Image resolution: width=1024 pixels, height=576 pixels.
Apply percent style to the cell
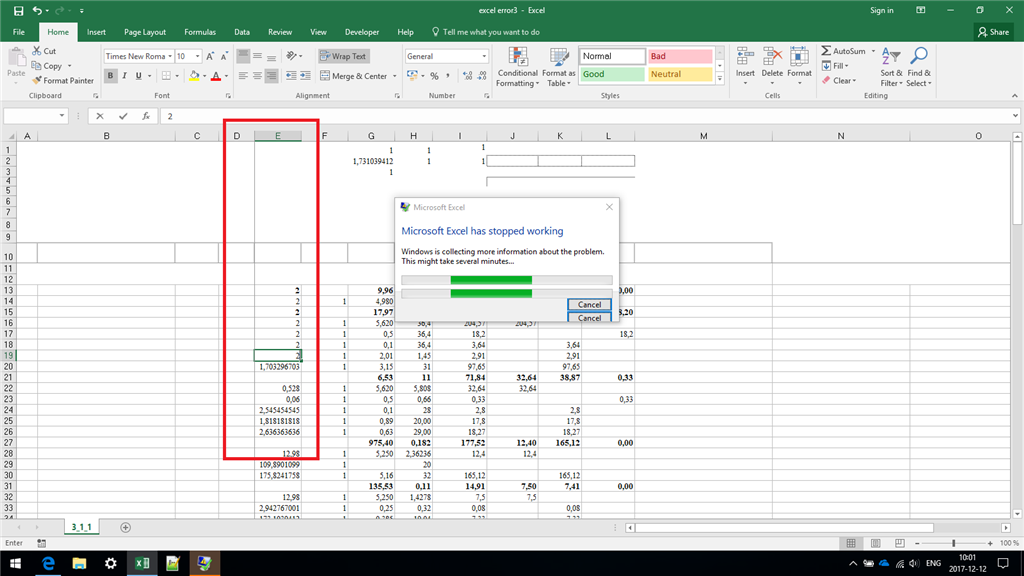click(x=434, y=76)
